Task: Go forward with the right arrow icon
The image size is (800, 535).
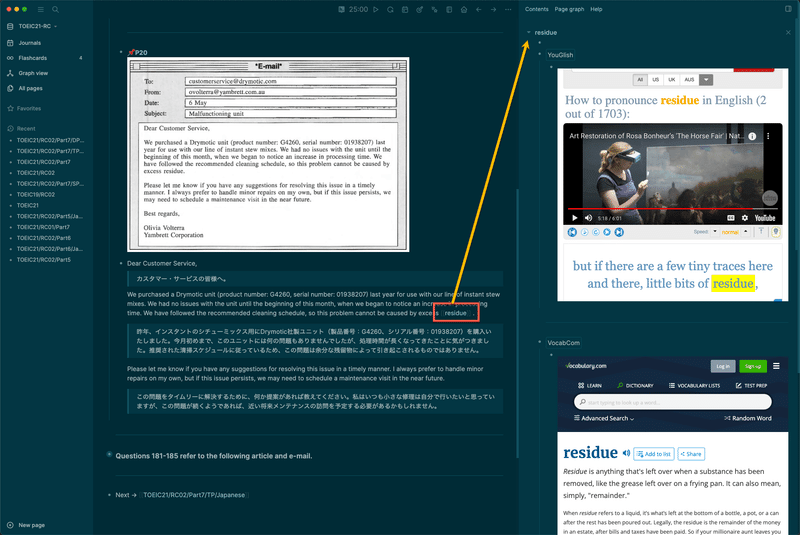Action: pyautogui.click(x=493, y=9)
